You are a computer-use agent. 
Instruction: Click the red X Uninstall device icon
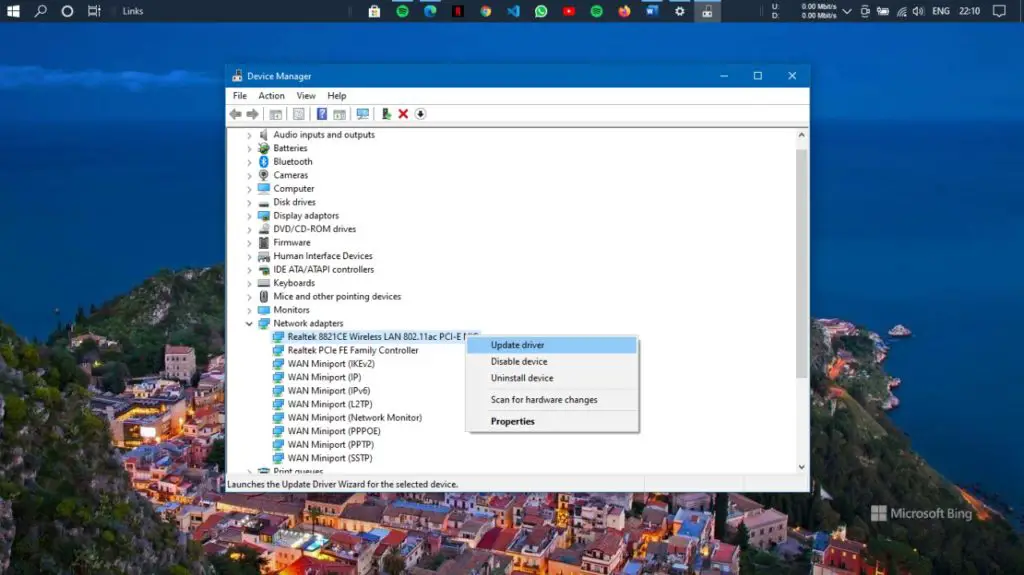[x=403, y=114]
